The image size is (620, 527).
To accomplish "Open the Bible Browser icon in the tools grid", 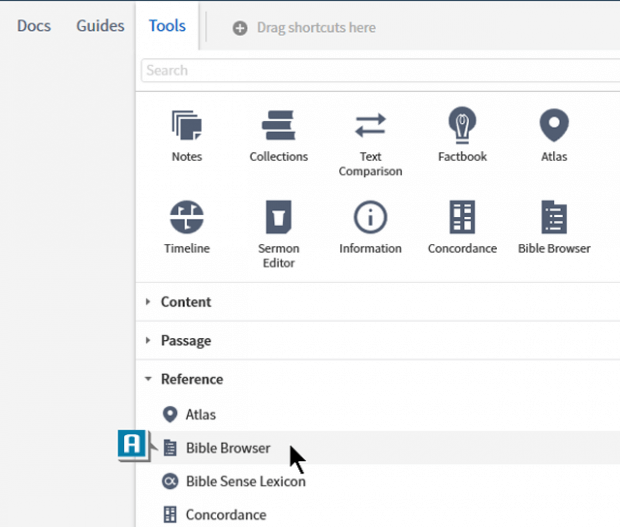I will 553,218.
